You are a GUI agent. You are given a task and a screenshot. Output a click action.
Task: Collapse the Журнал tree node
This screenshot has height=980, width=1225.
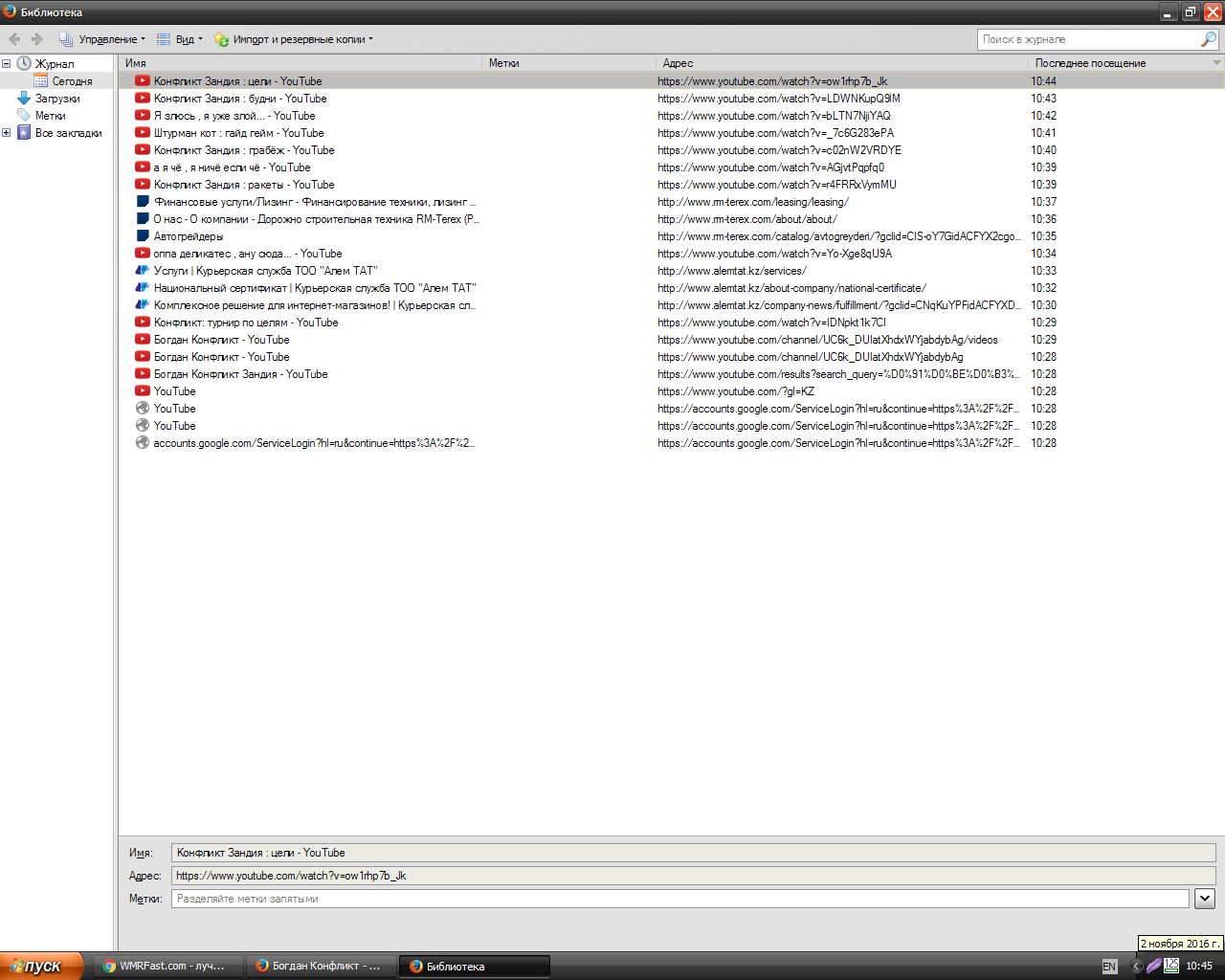(x=6, y=64)
